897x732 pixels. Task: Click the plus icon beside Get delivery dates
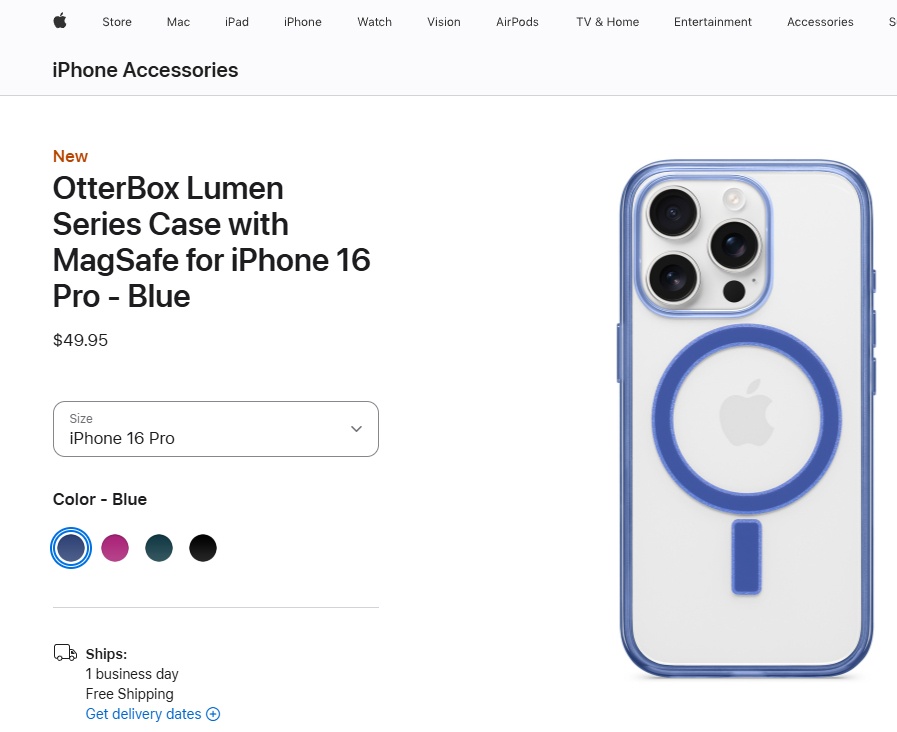click(x=212, y=714)
